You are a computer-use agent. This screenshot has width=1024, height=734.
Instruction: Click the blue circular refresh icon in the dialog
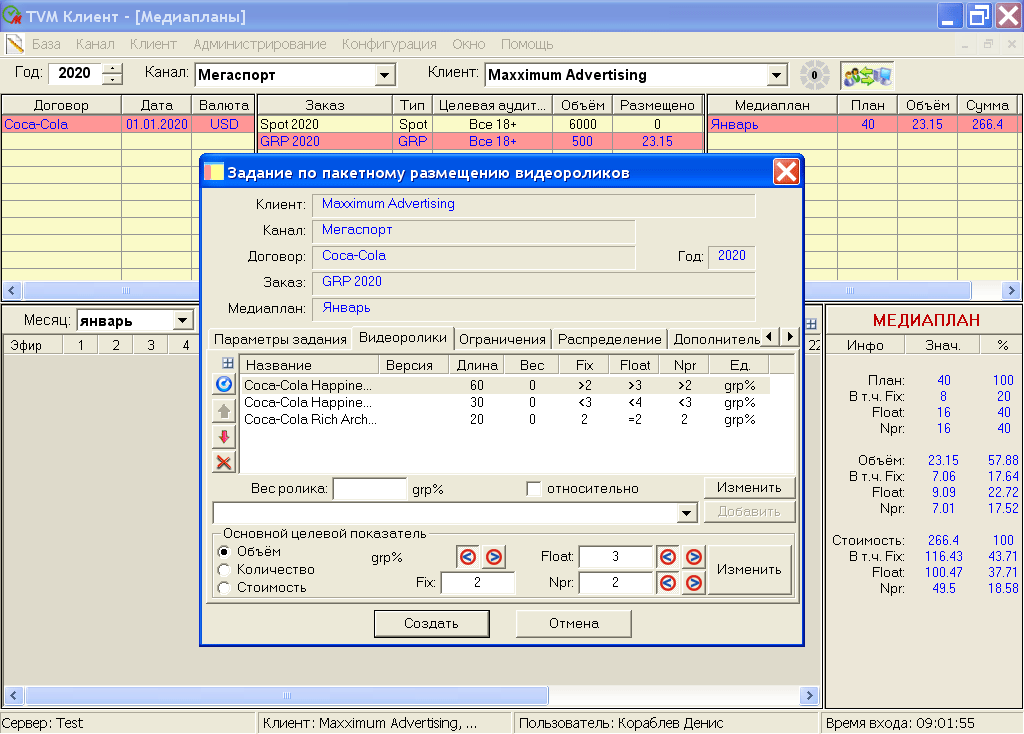[224, 384]
